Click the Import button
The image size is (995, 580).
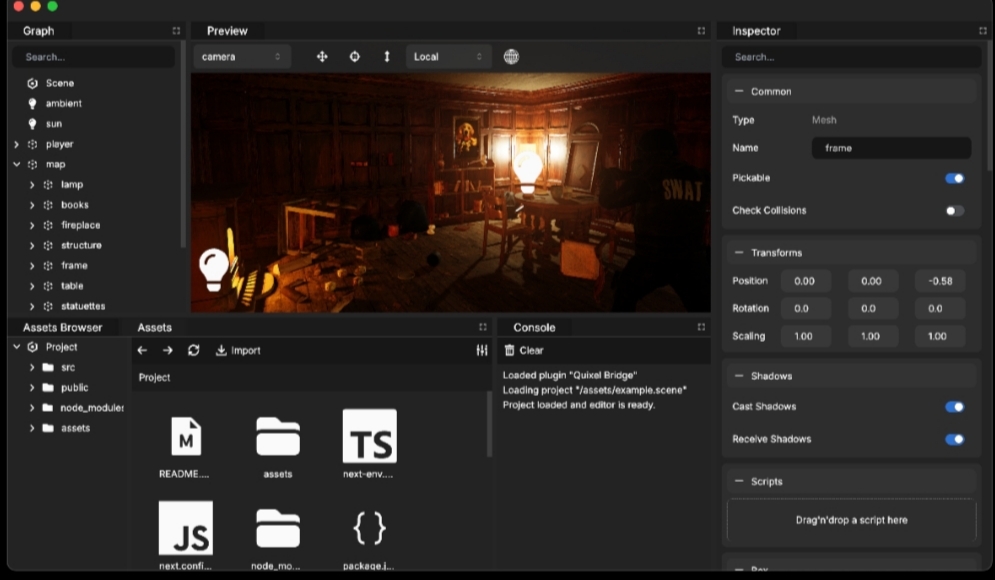pyautogui.click(x=238, y=350)
